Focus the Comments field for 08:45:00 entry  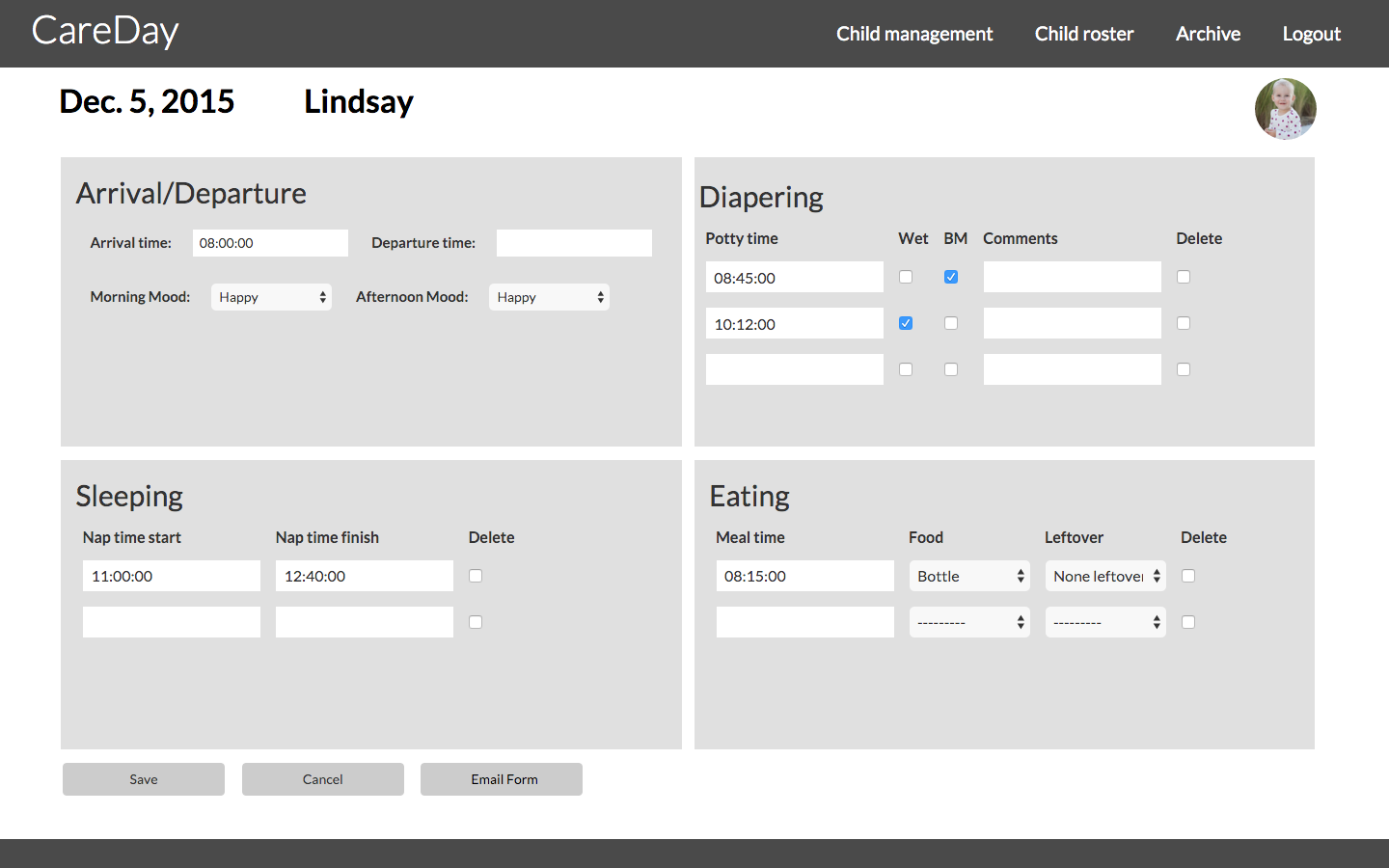pos(1072,277)
